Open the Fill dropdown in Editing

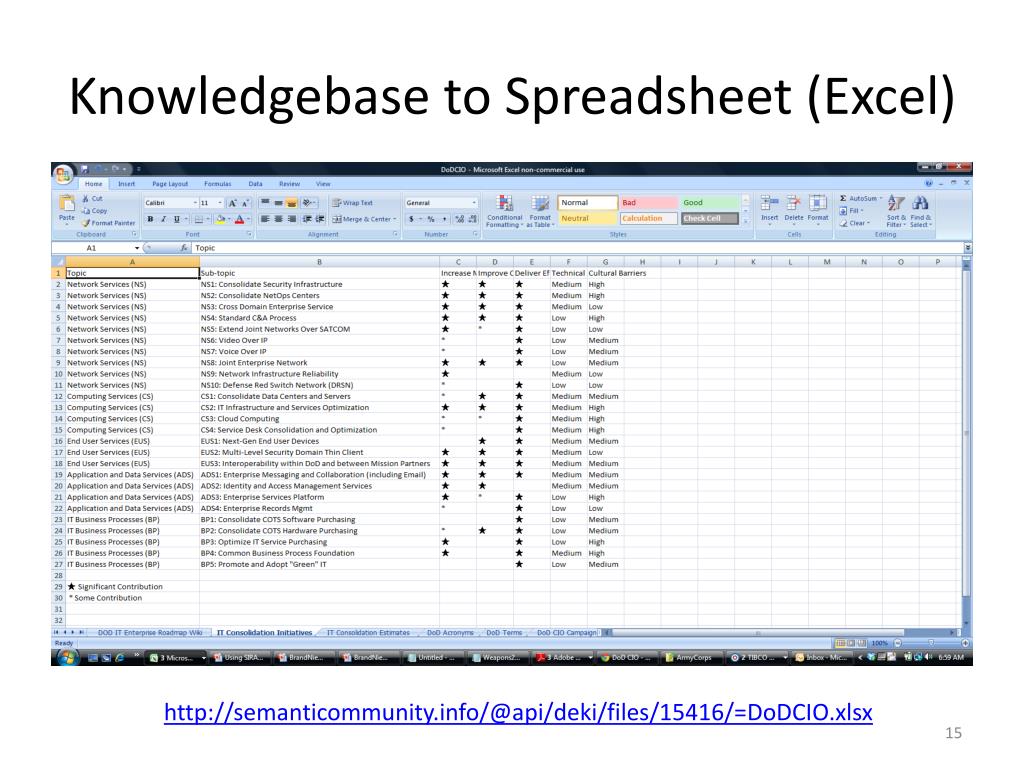pyautogui.click(x=850, y=211)
